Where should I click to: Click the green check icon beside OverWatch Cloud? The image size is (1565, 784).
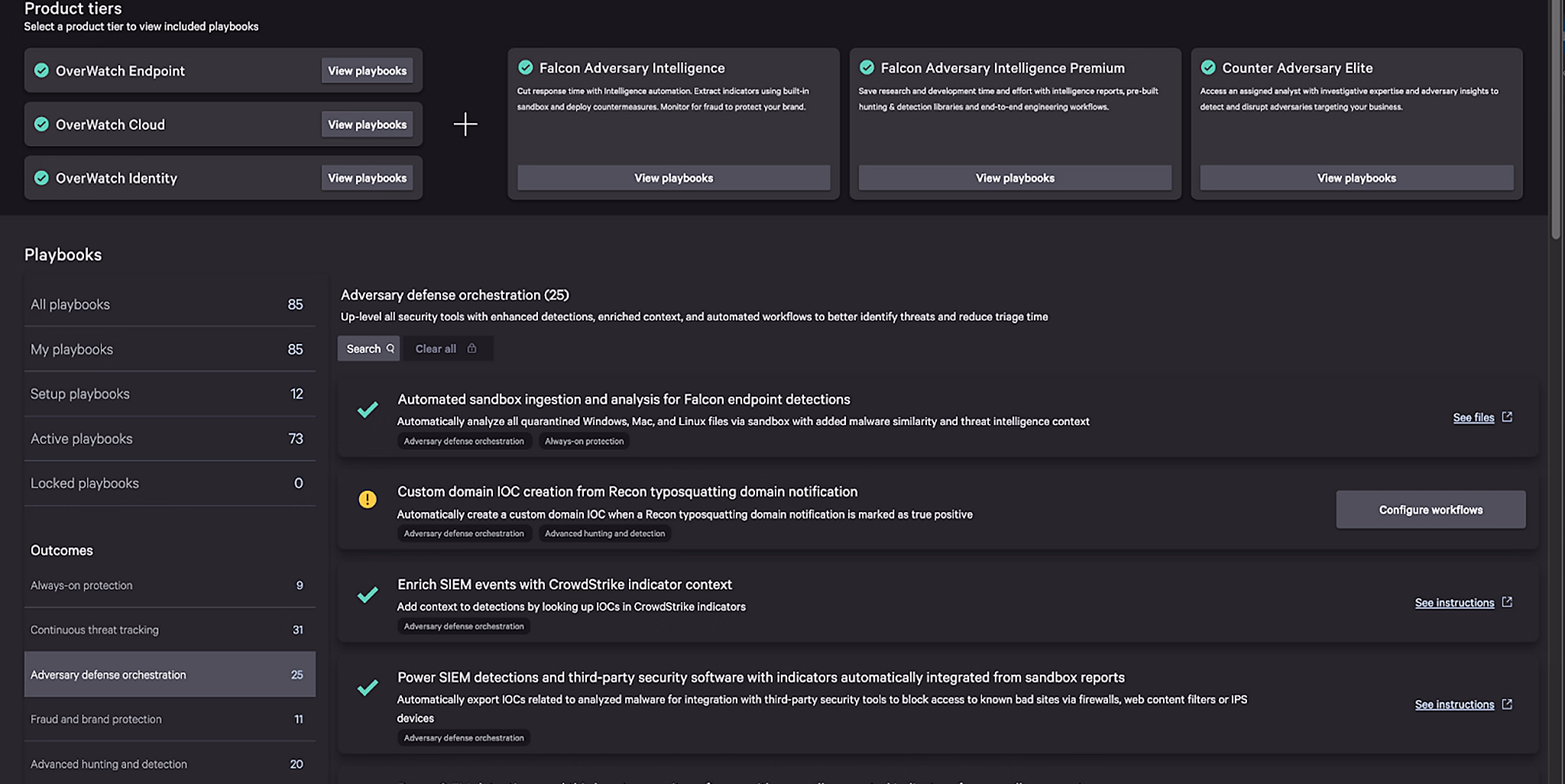click(41, 124)
